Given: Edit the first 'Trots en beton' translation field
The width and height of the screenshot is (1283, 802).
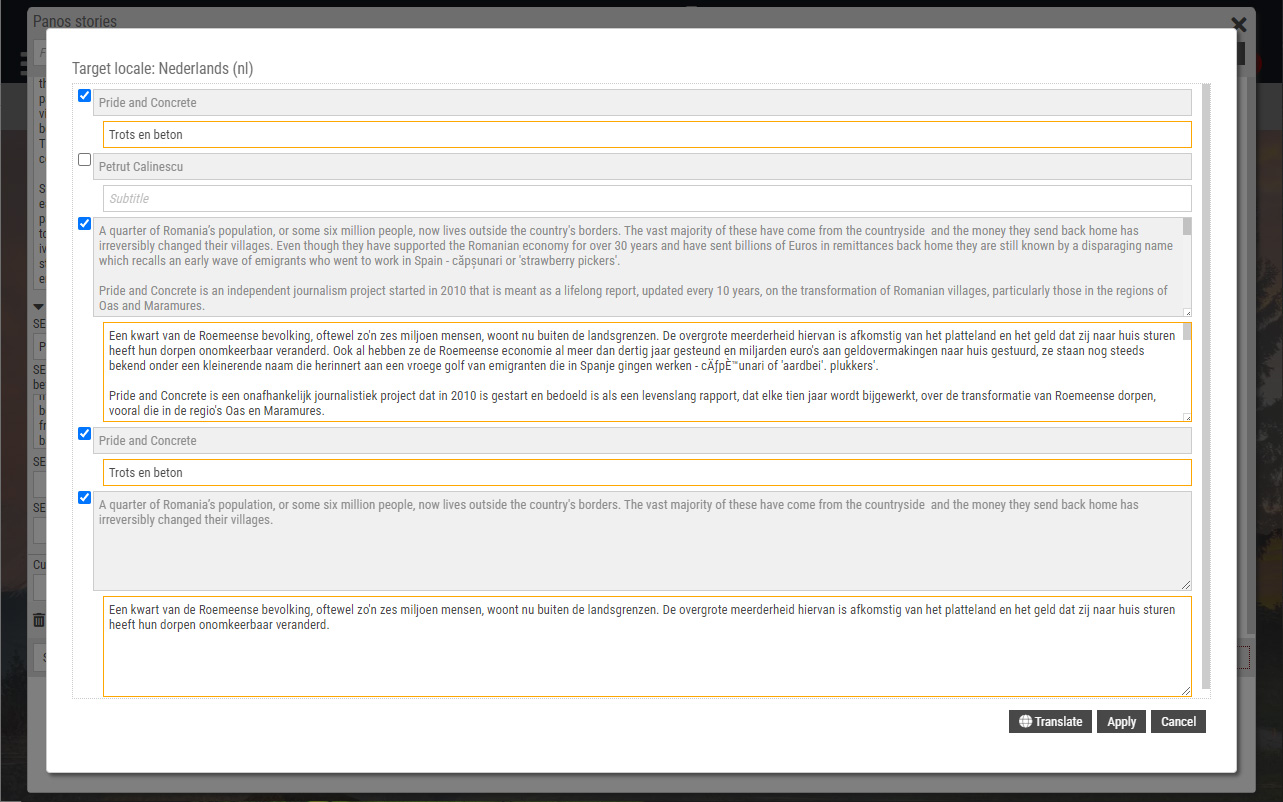Looking at the screenshot, I should [647, 135].
